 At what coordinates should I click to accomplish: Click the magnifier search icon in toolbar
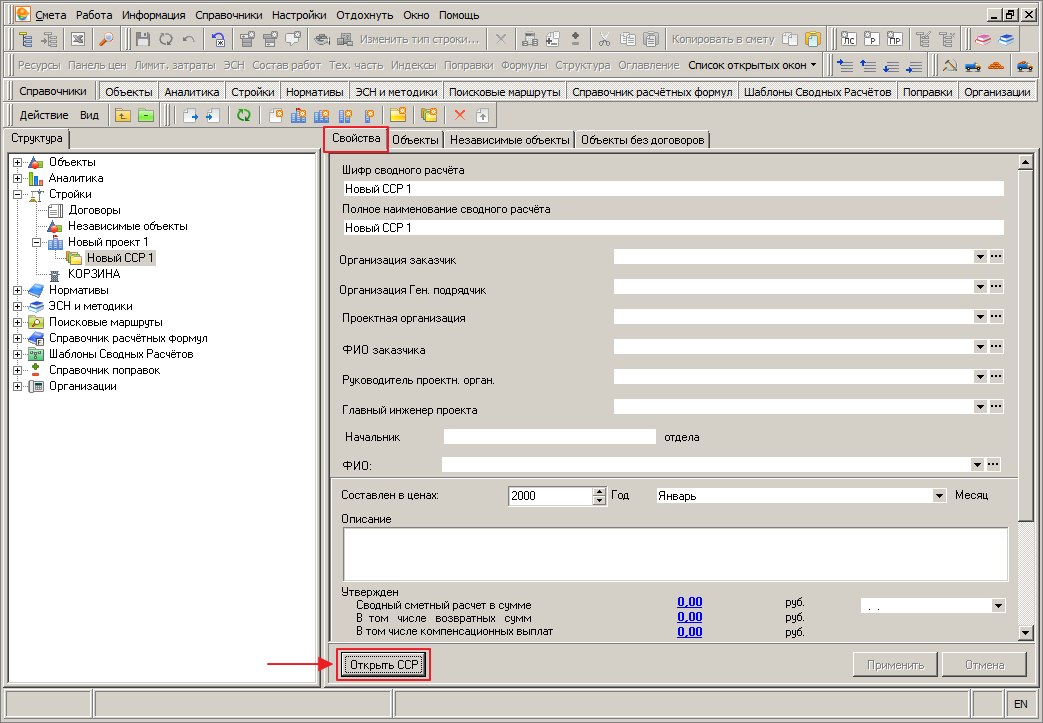pyautogui.click(x=106, y=39)
